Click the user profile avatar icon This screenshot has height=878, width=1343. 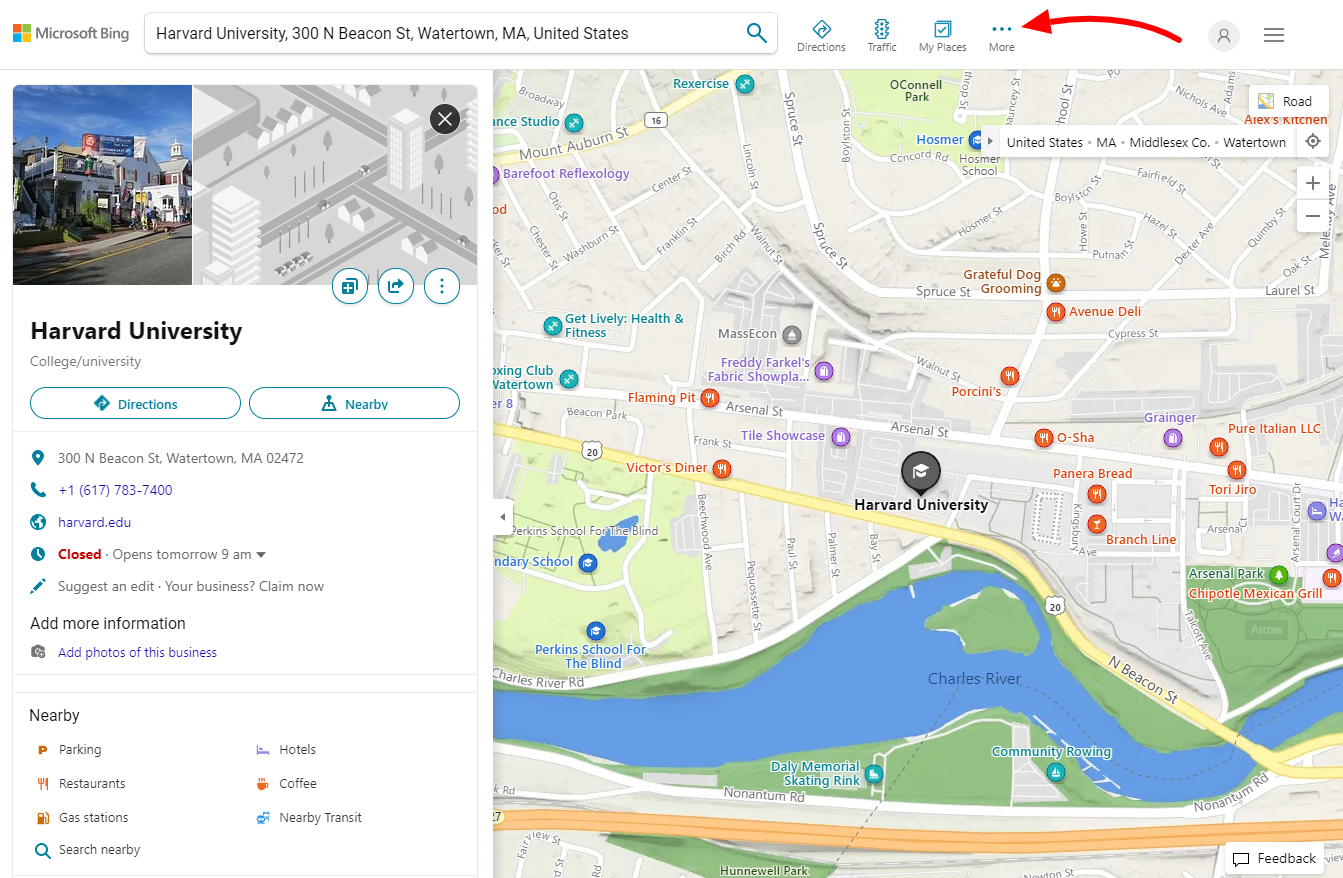point(1223,35)
